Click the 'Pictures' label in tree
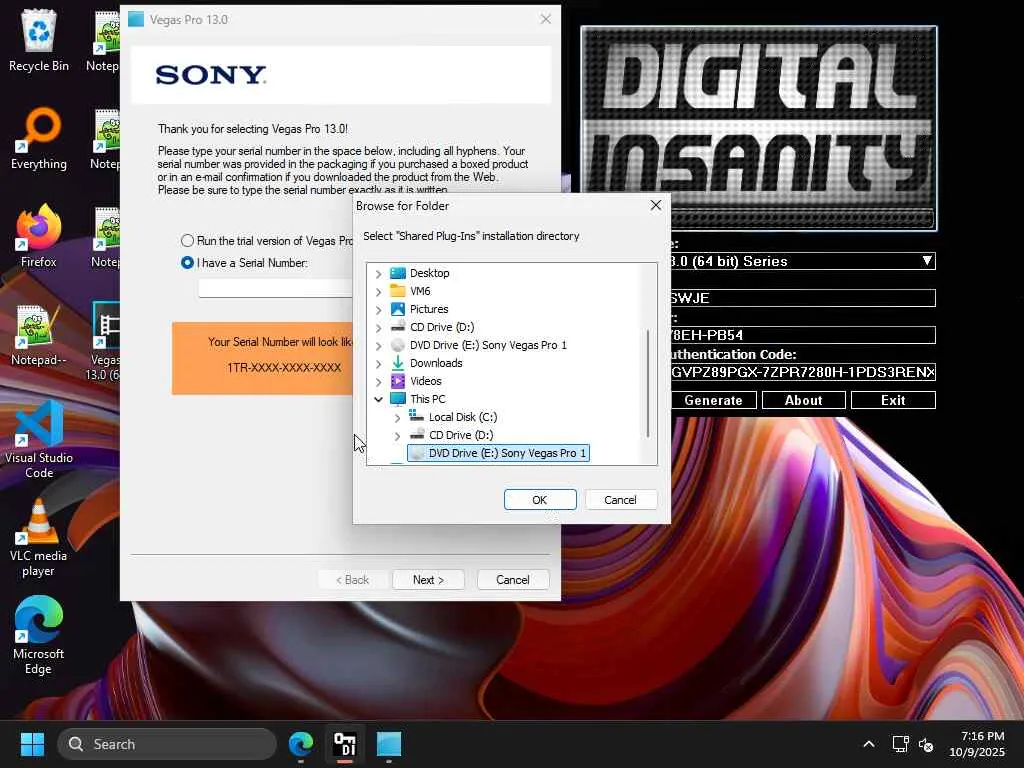 429,309
